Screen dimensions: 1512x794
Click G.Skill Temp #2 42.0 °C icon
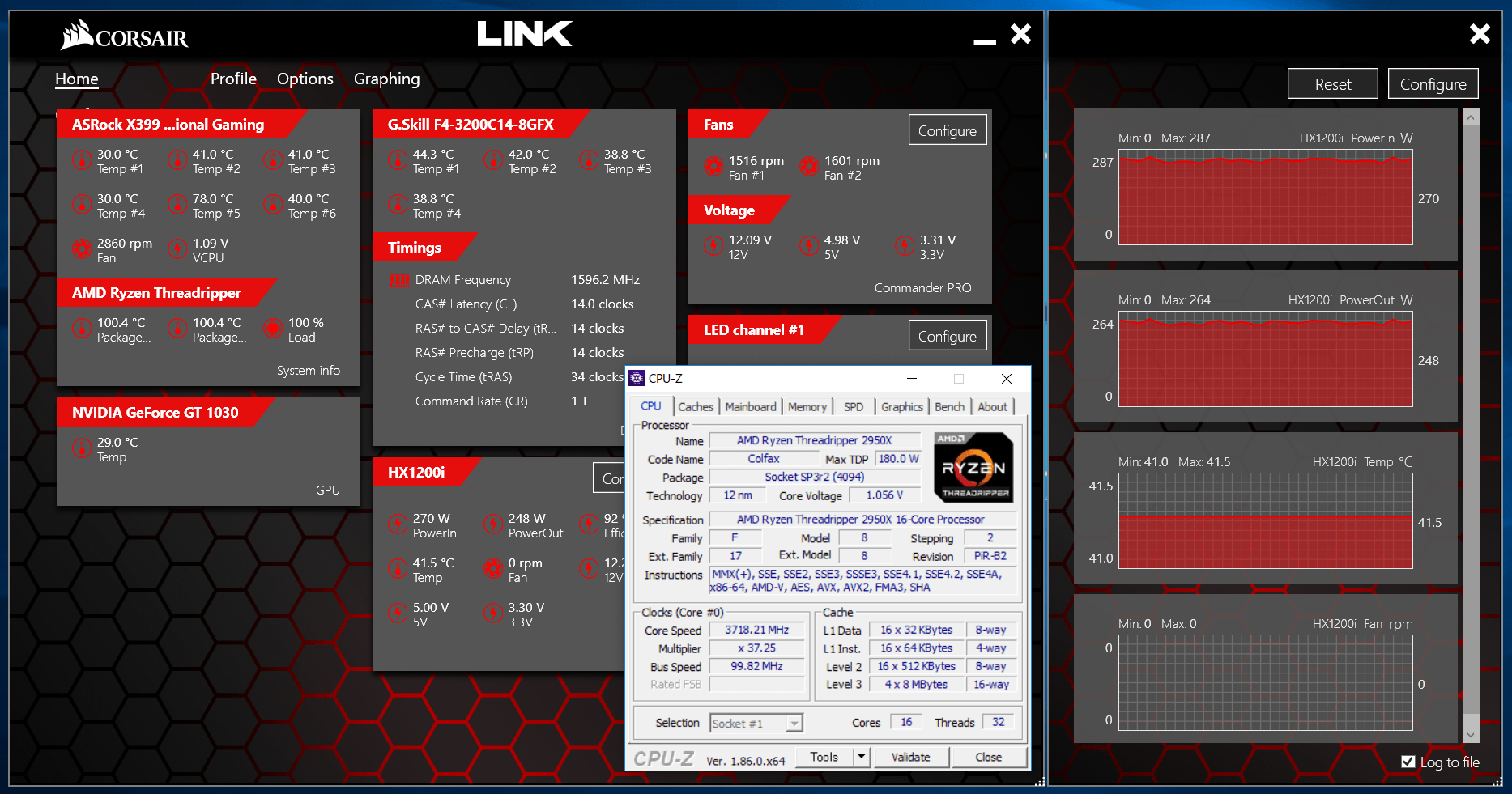pyautogui.click(x=493, y=160)
